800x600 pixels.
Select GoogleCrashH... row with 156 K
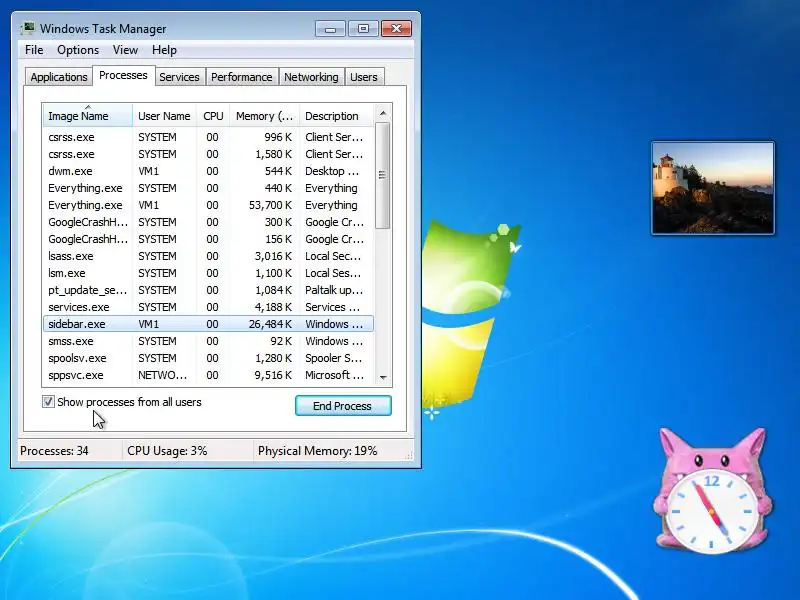(x=208, y=239)
